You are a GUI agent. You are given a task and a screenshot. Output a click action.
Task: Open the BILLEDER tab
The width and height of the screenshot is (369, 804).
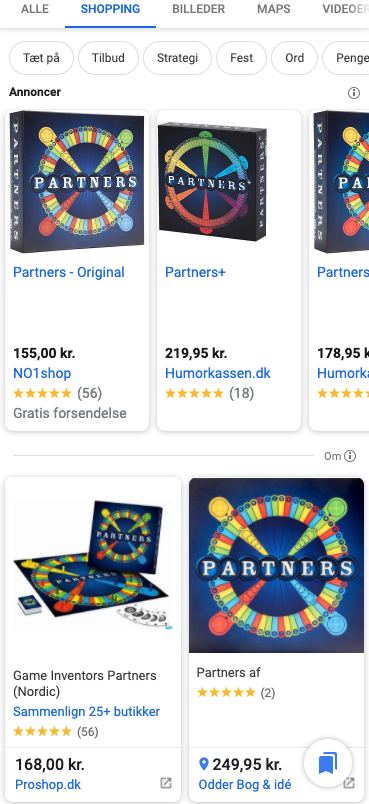click(198, 9)
